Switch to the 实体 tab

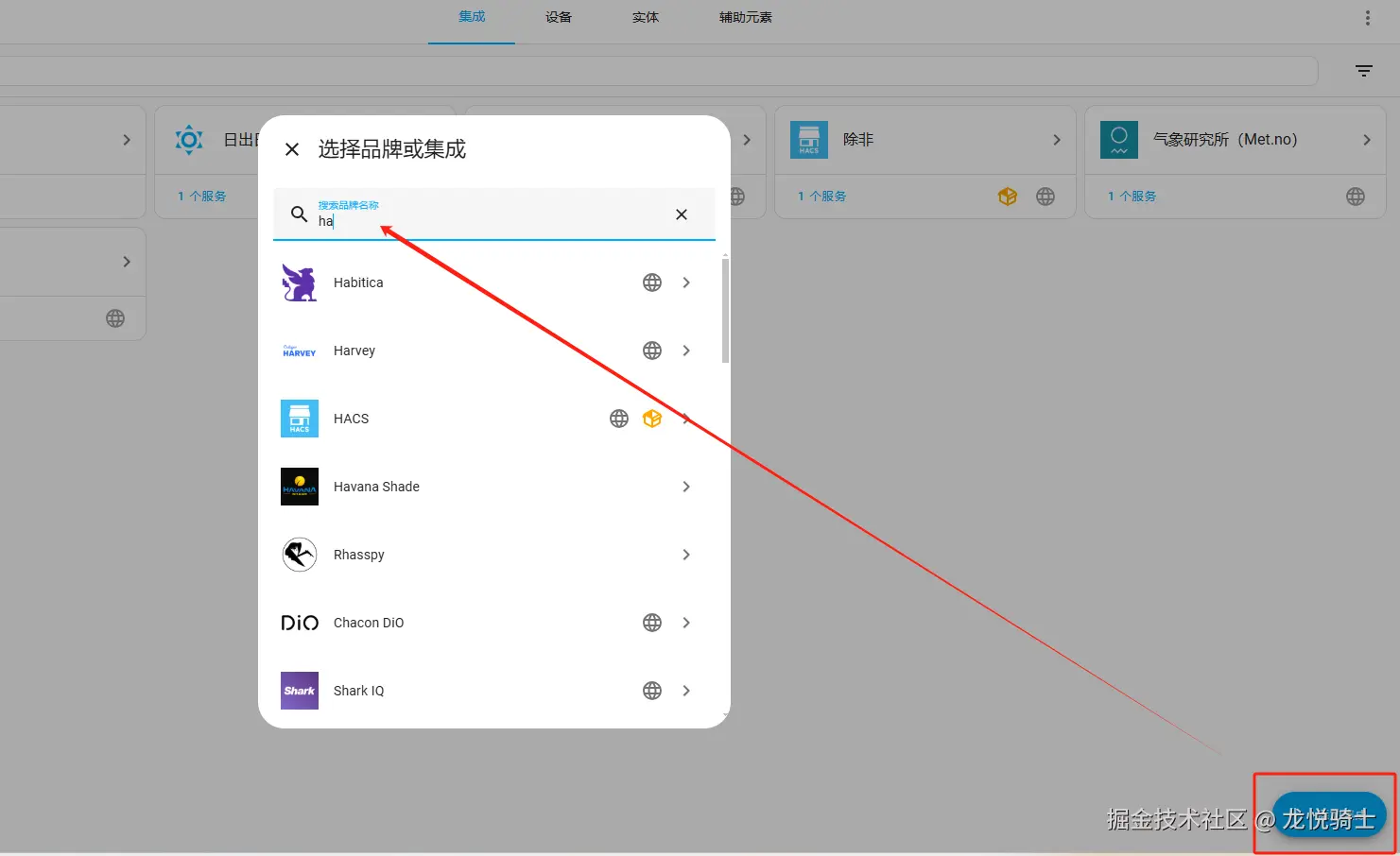tap(646, 17)
